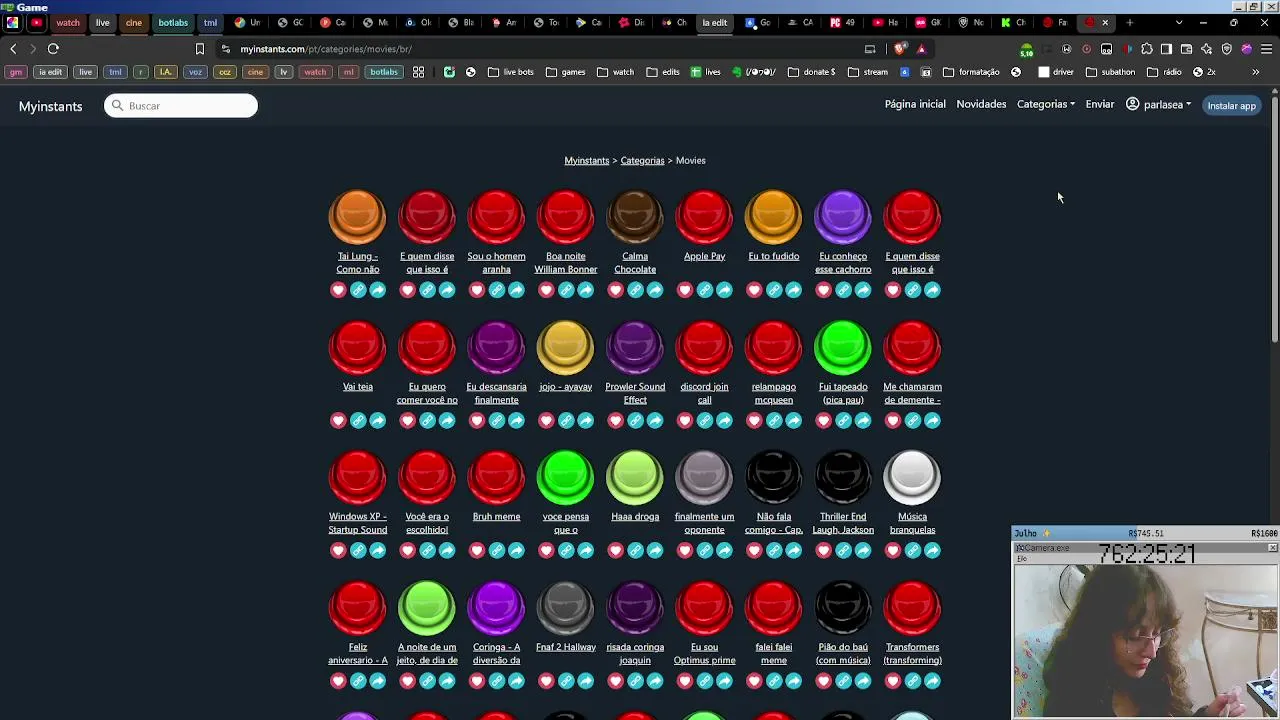
Task: Favorite the Pião do baú sound
Action: tap(824, 681)
